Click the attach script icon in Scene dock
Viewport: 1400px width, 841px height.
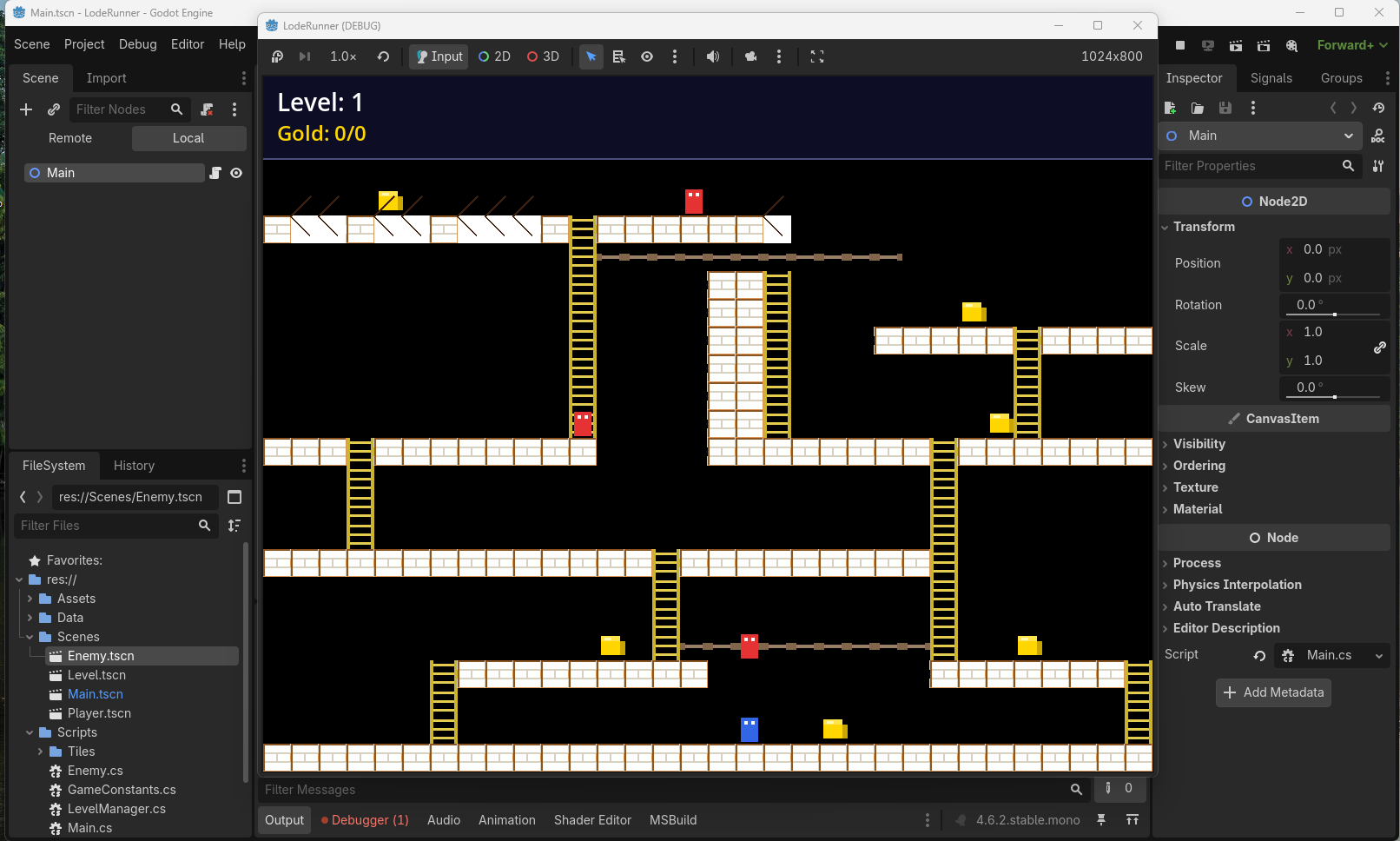click(207, 109)
